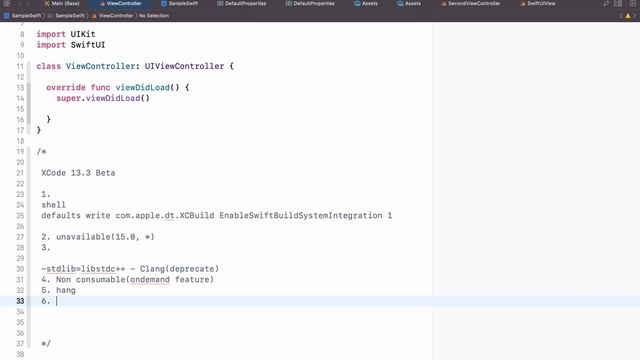
Task: Click 'super.viewDidLoad()' text
Action: click(x=103, y=98)
